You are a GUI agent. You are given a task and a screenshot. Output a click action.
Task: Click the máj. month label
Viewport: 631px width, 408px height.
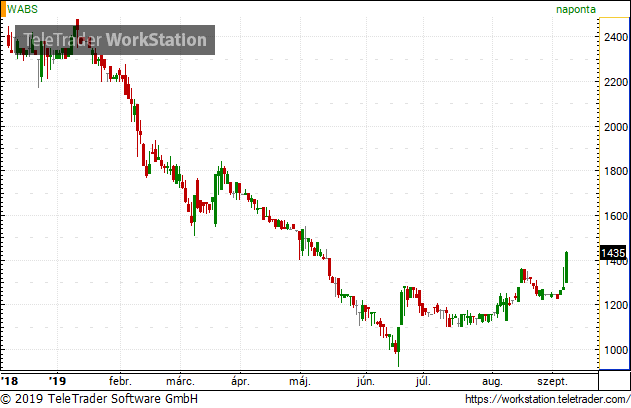click(x=300, y=381)
